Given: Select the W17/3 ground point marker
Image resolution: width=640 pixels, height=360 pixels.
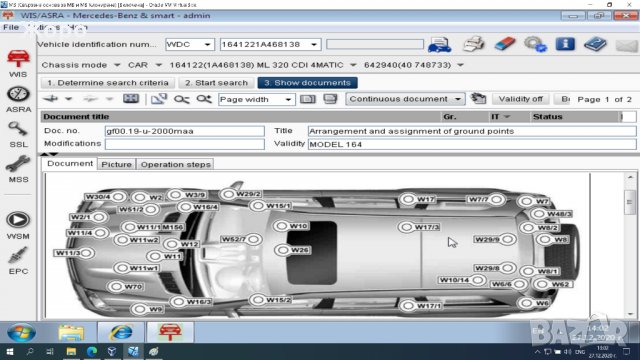Looking at the screenshot, I should tap(406, 227).
